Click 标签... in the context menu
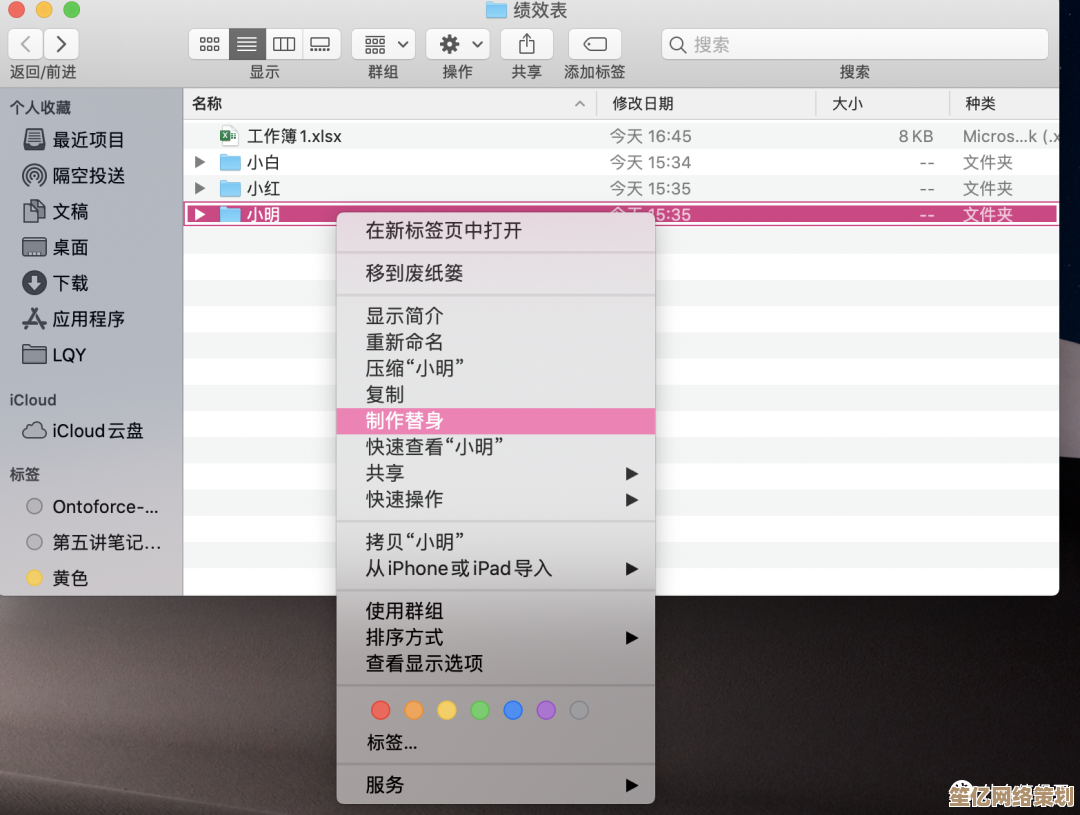This screenshot has width=1080, height=815. pos(392,742)
